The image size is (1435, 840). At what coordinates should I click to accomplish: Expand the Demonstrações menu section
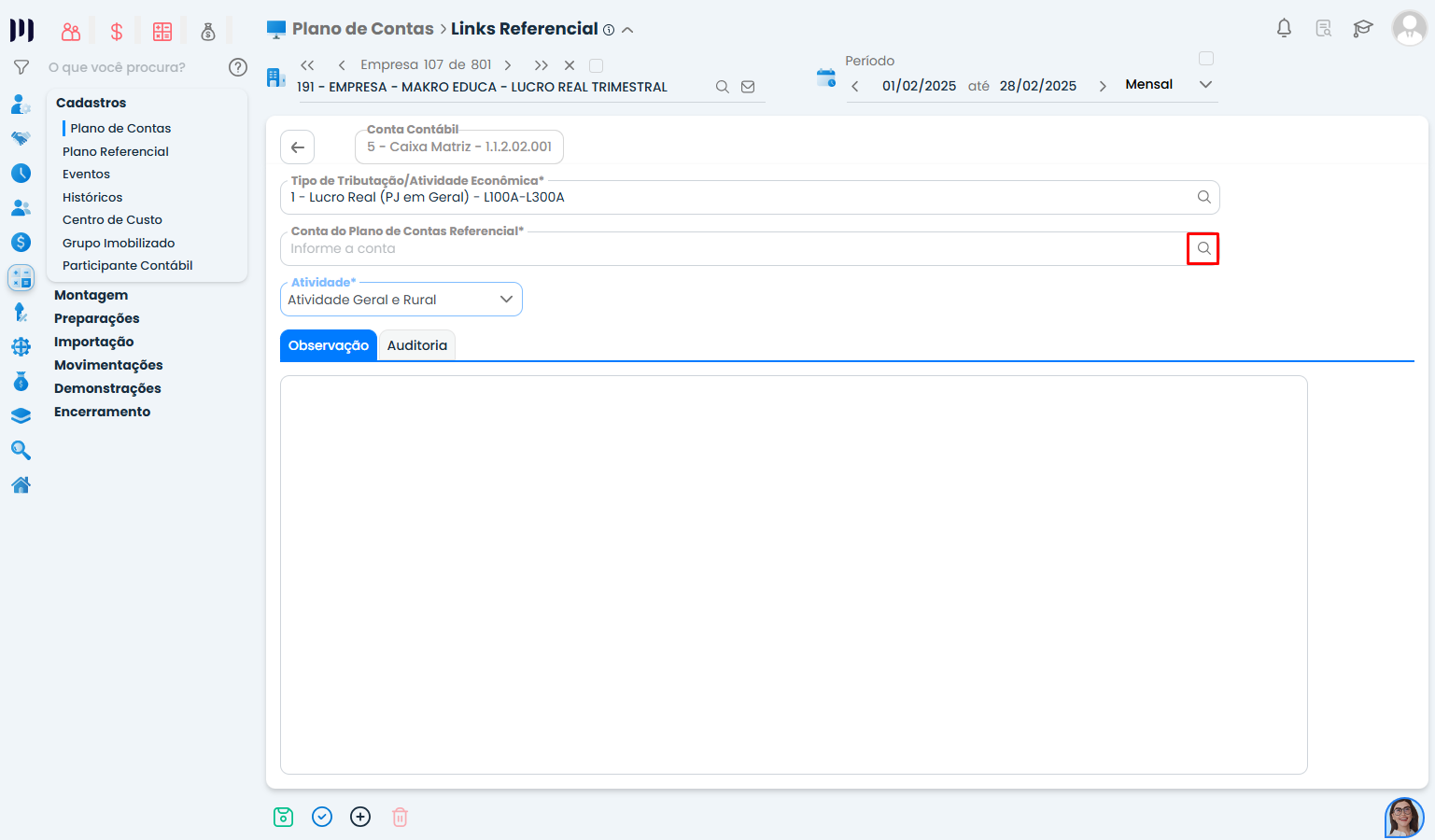107,388
